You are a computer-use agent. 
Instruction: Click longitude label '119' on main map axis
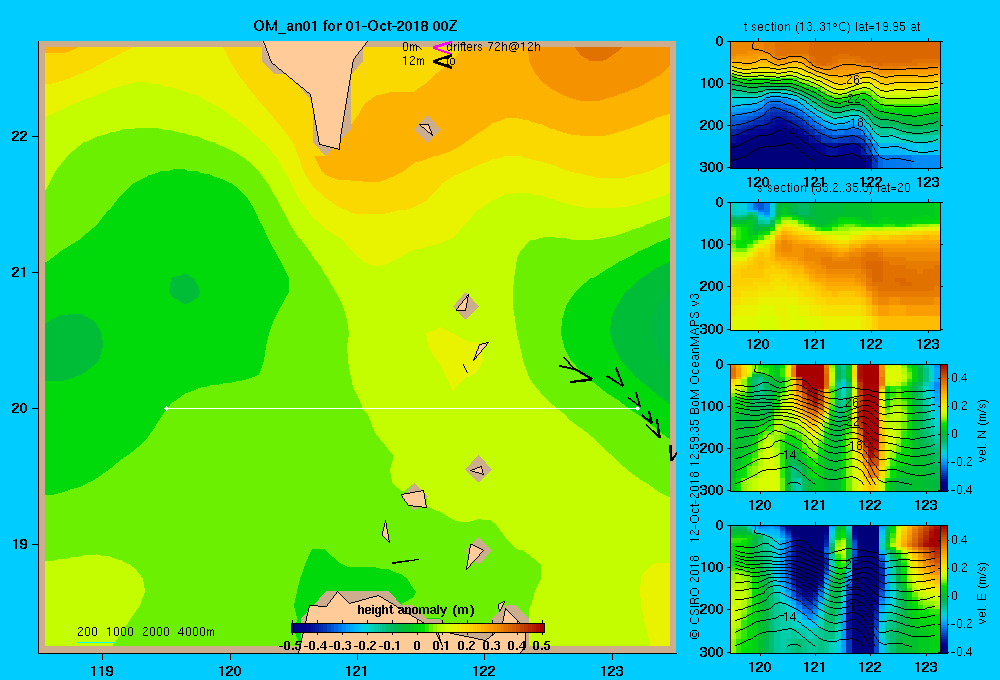[x=102, y=670]
